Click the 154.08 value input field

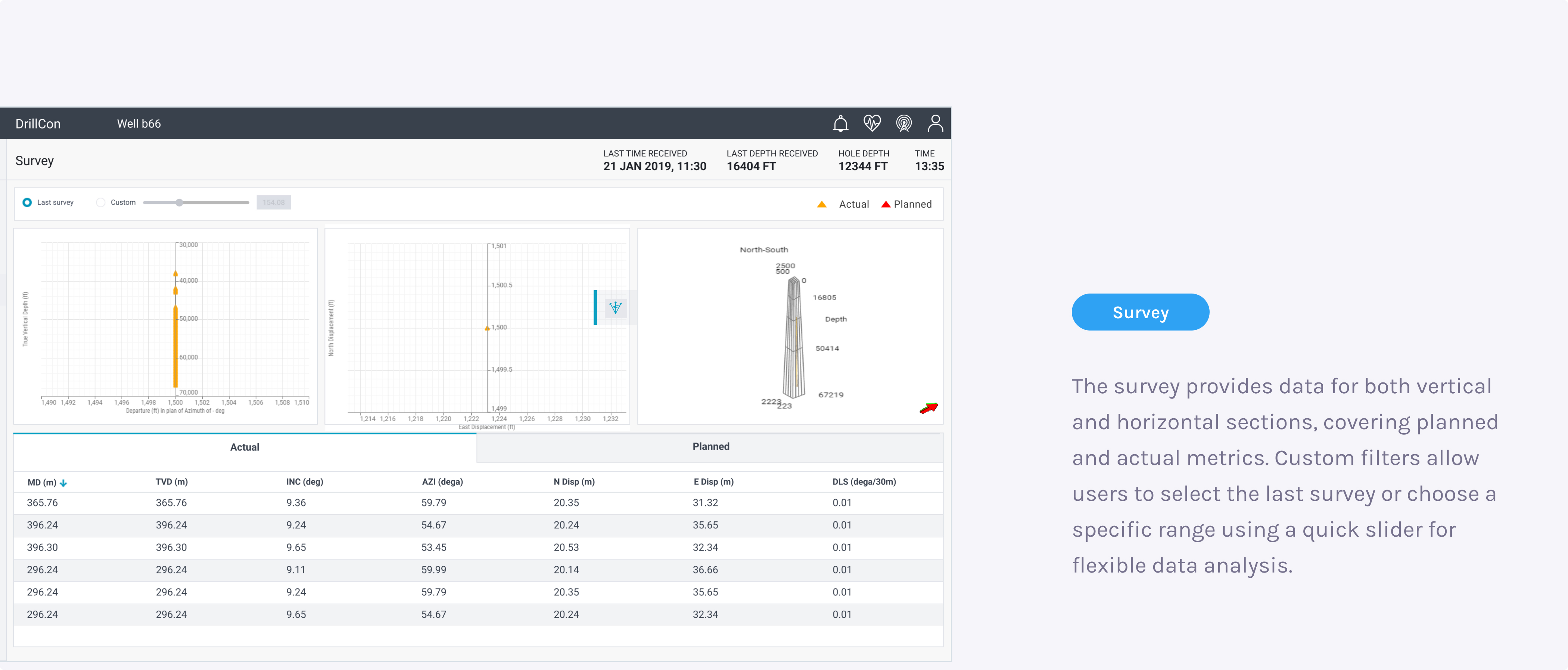(x=273, y=202)
